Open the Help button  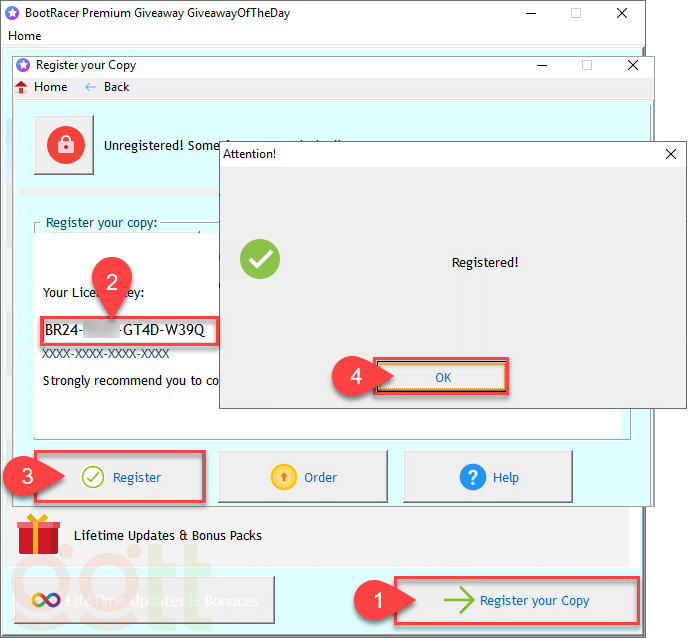coord(488,477)
